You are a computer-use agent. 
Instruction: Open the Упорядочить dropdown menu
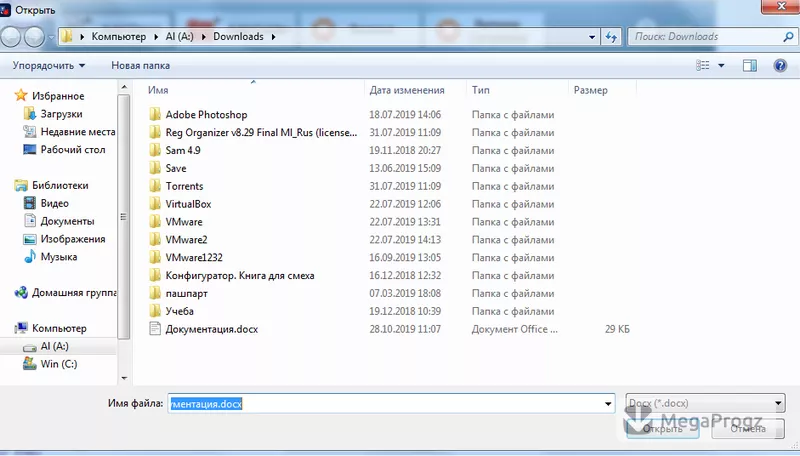48,65
